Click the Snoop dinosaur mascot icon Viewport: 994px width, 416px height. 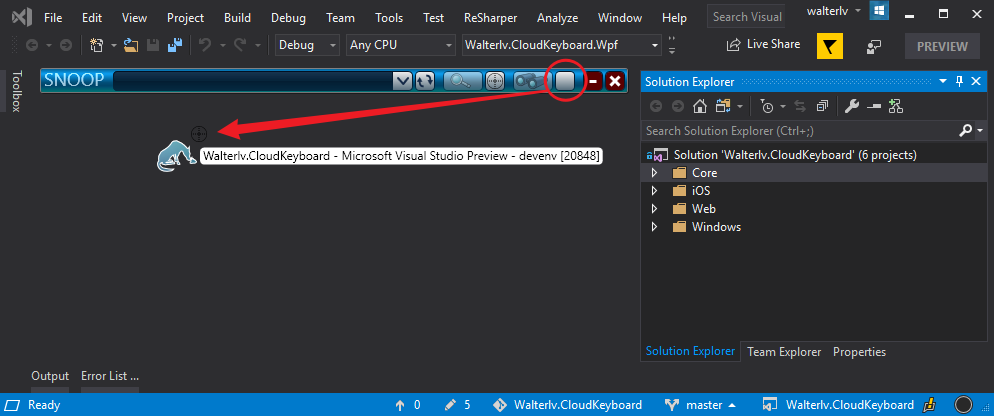[177, 155]
